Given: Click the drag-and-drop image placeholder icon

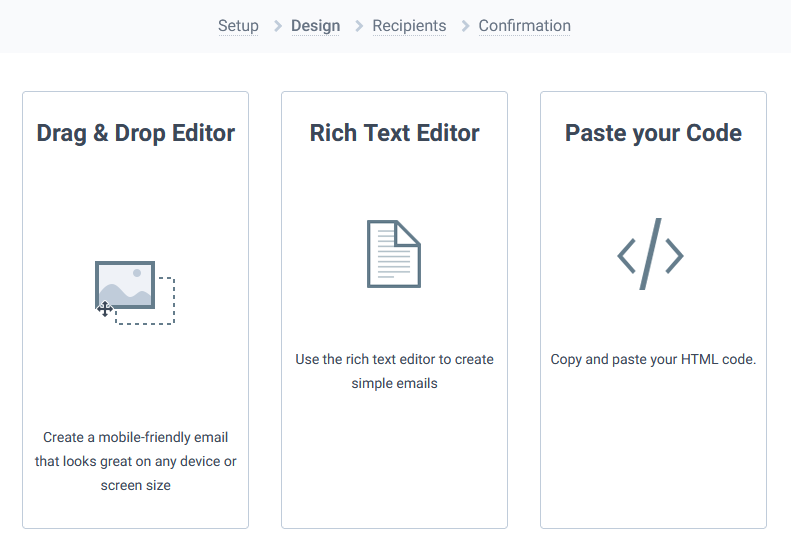Looking at the screenshot, I should point(125,285).
